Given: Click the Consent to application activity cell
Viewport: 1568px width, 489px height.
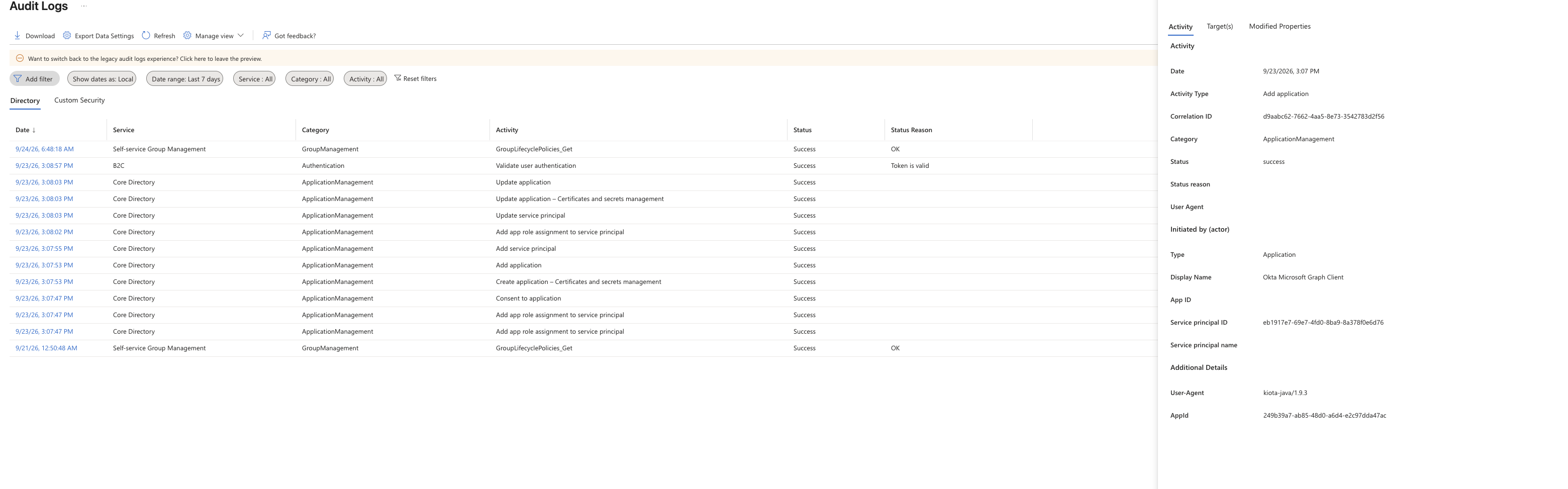Looking at the screenshot, I should (x=528, y=299).
